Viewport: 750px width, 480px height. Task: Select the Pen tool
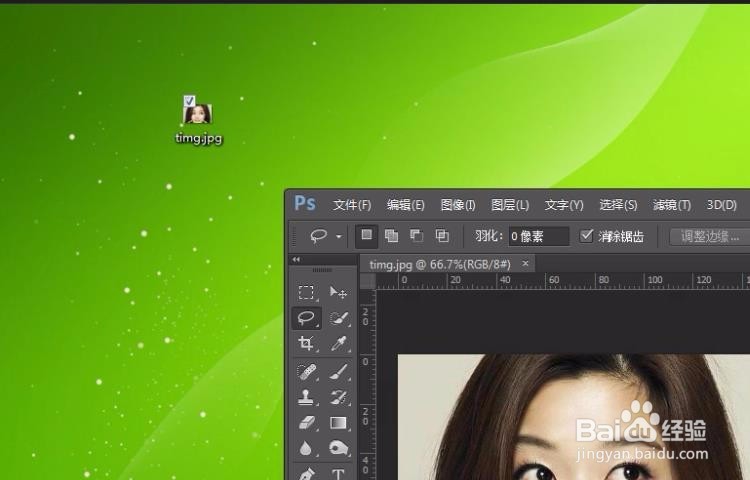point(306,473)
